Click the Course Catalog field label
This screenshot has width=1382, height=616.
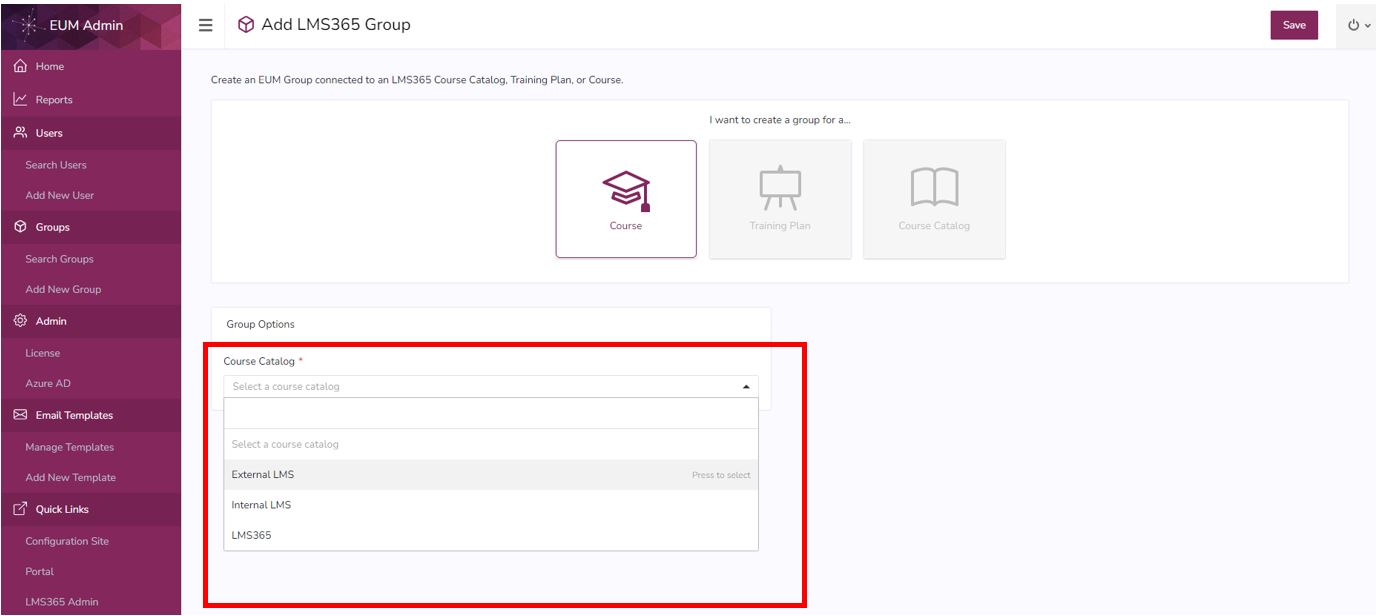click(259, 361)
